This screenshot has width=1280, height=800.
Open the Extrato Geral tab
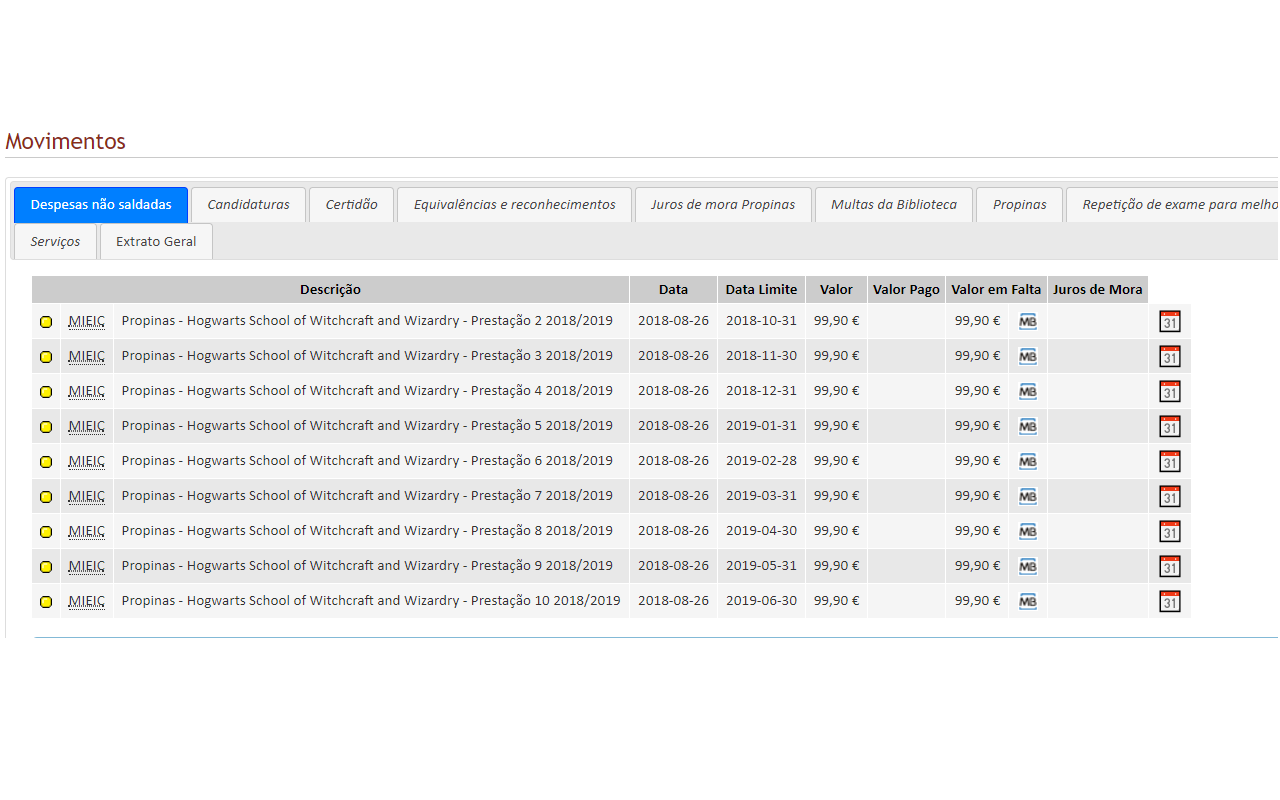tap(157, 242)
